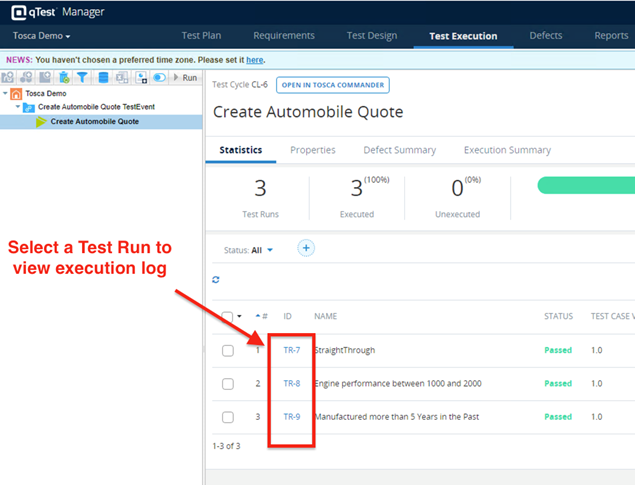Screen dimensions: 635x485
Task: Check the box for TR-8 test run
Action: point(228,384)
